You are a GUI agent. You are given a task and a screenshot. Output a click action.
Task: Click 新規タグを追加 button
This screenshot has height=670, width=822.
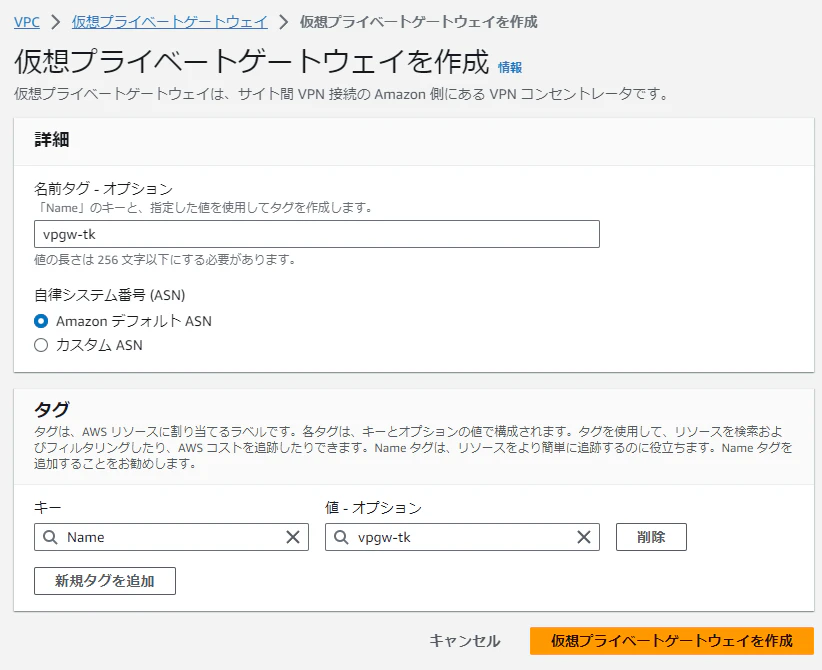[105, 581]
